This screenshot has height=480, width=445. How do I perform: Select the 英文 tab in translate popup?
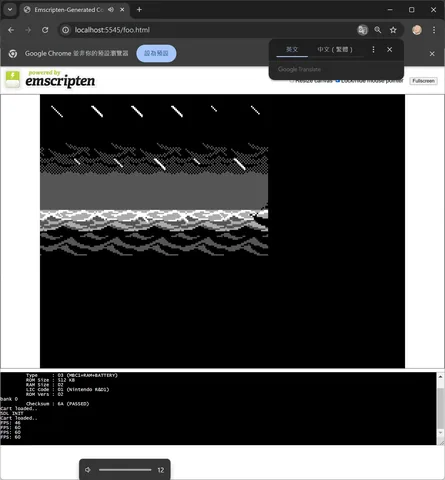tap(292, 49)
